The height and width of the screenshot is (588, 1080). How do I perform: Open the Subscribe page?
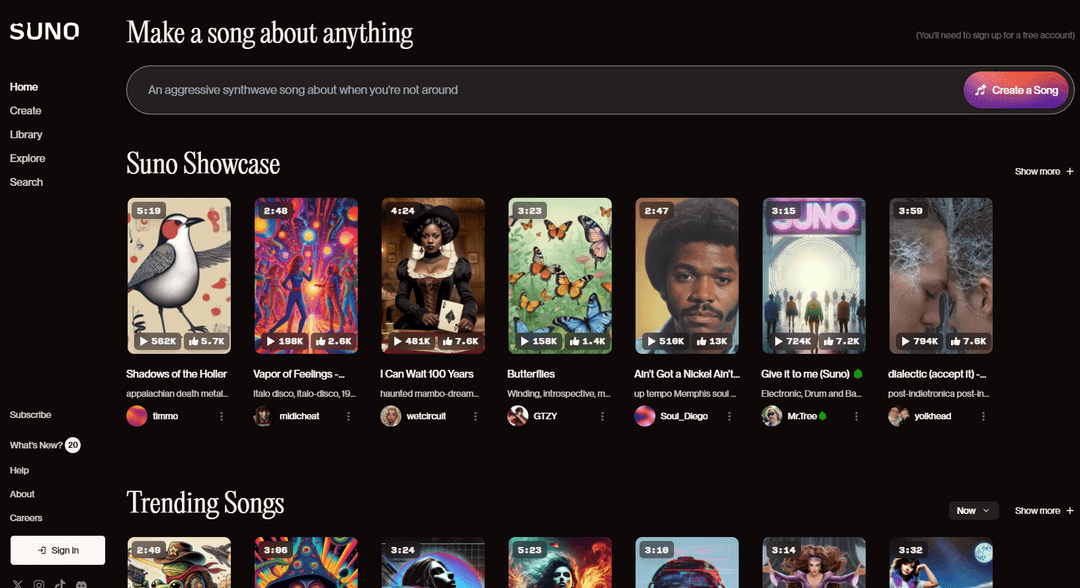(x=30, y=414)
